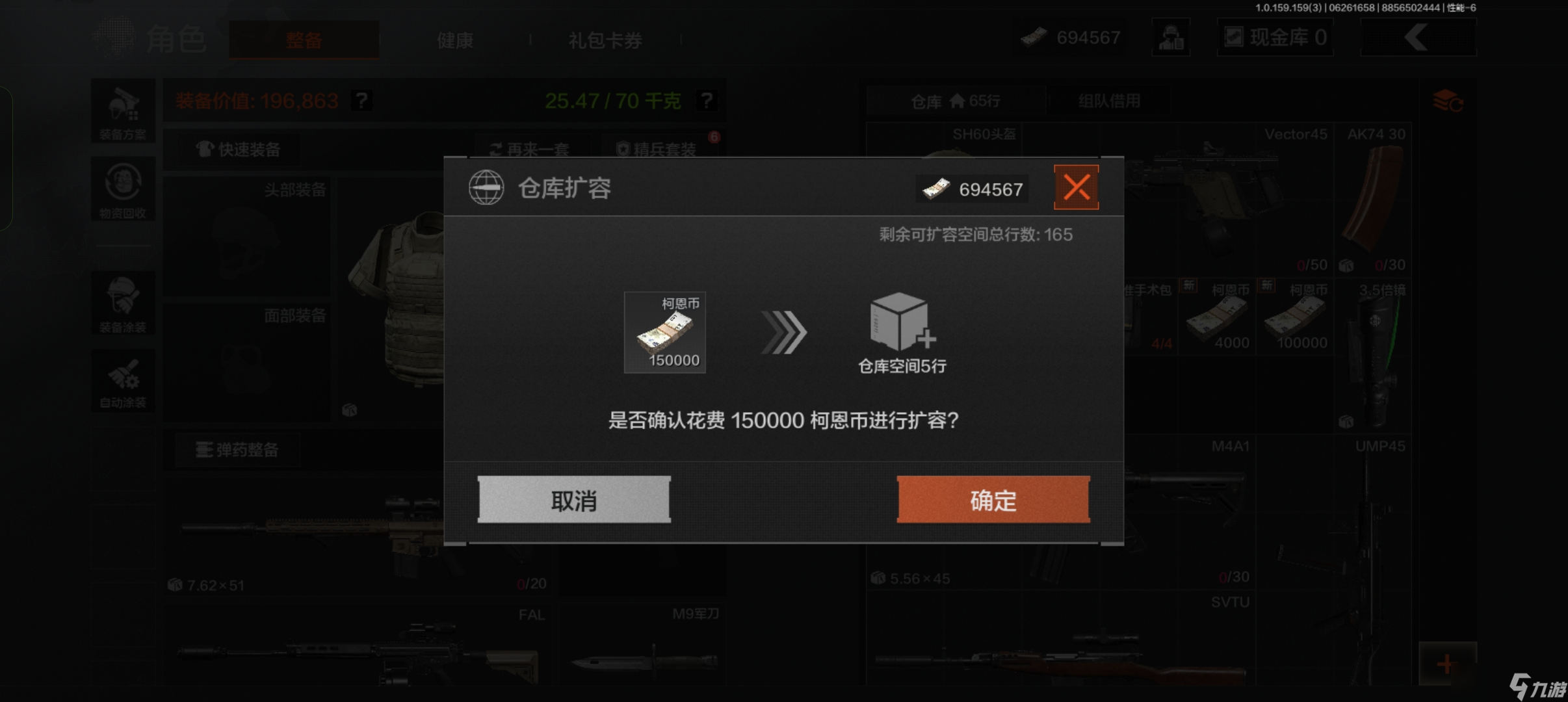The height and width of the screenshot is (702, 1568).
Task: Click the plus button in the warehouse corner
Action: point(1447,664)
